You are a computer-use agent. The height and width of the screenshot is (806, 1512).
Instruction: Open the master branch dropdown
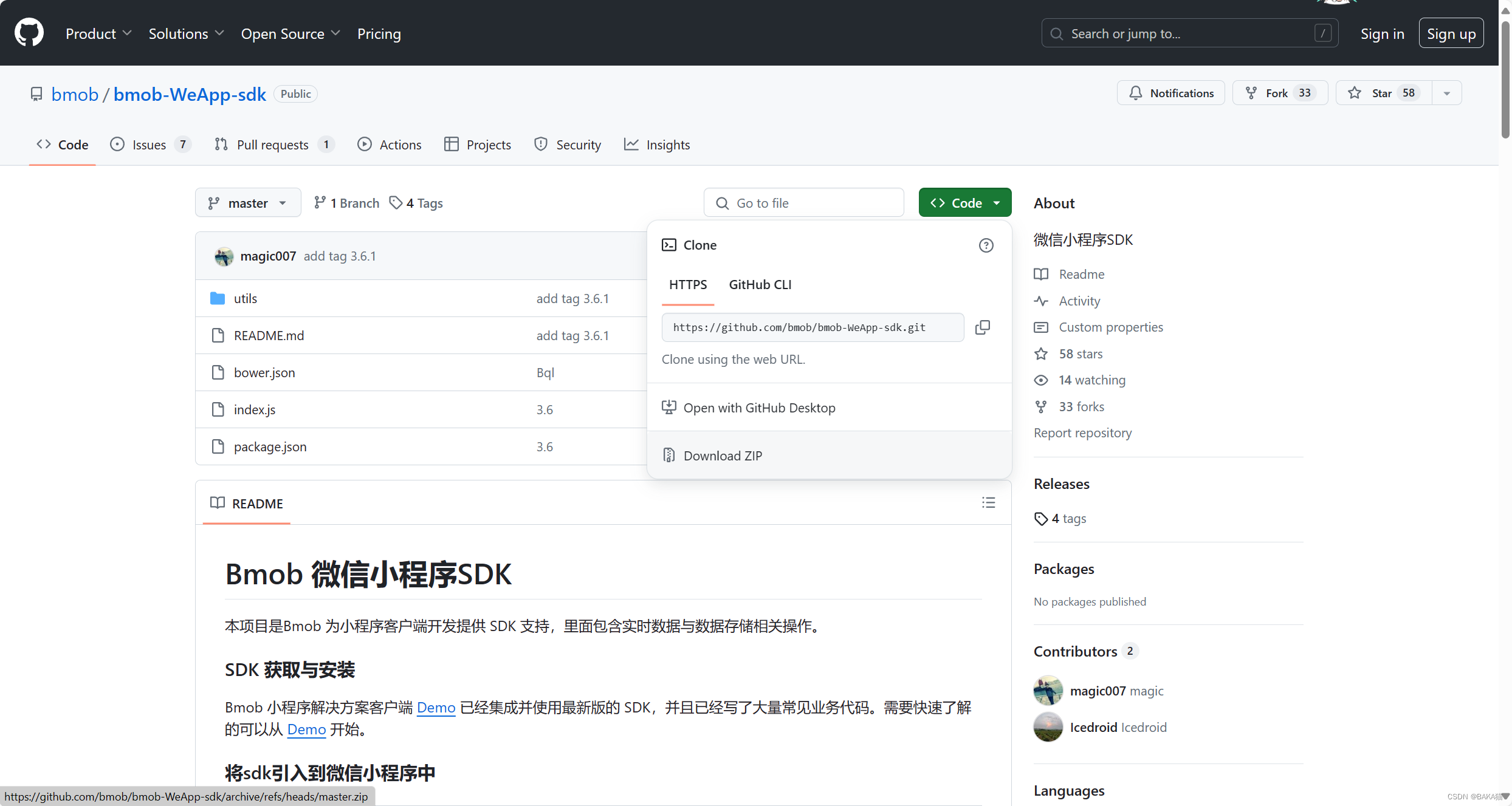click(247, 203)
